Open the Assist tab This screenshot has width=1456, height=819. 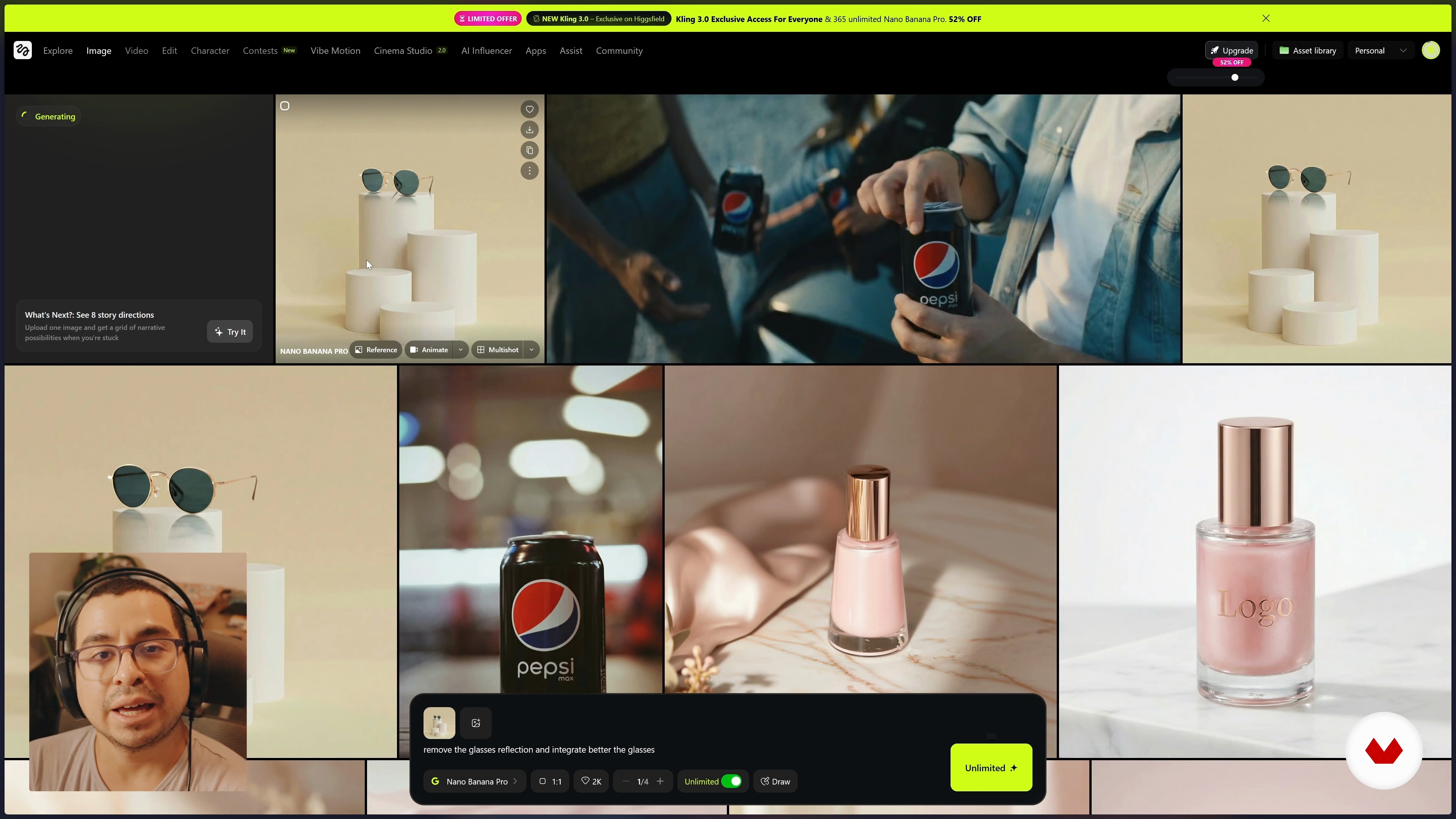point(571,51)
